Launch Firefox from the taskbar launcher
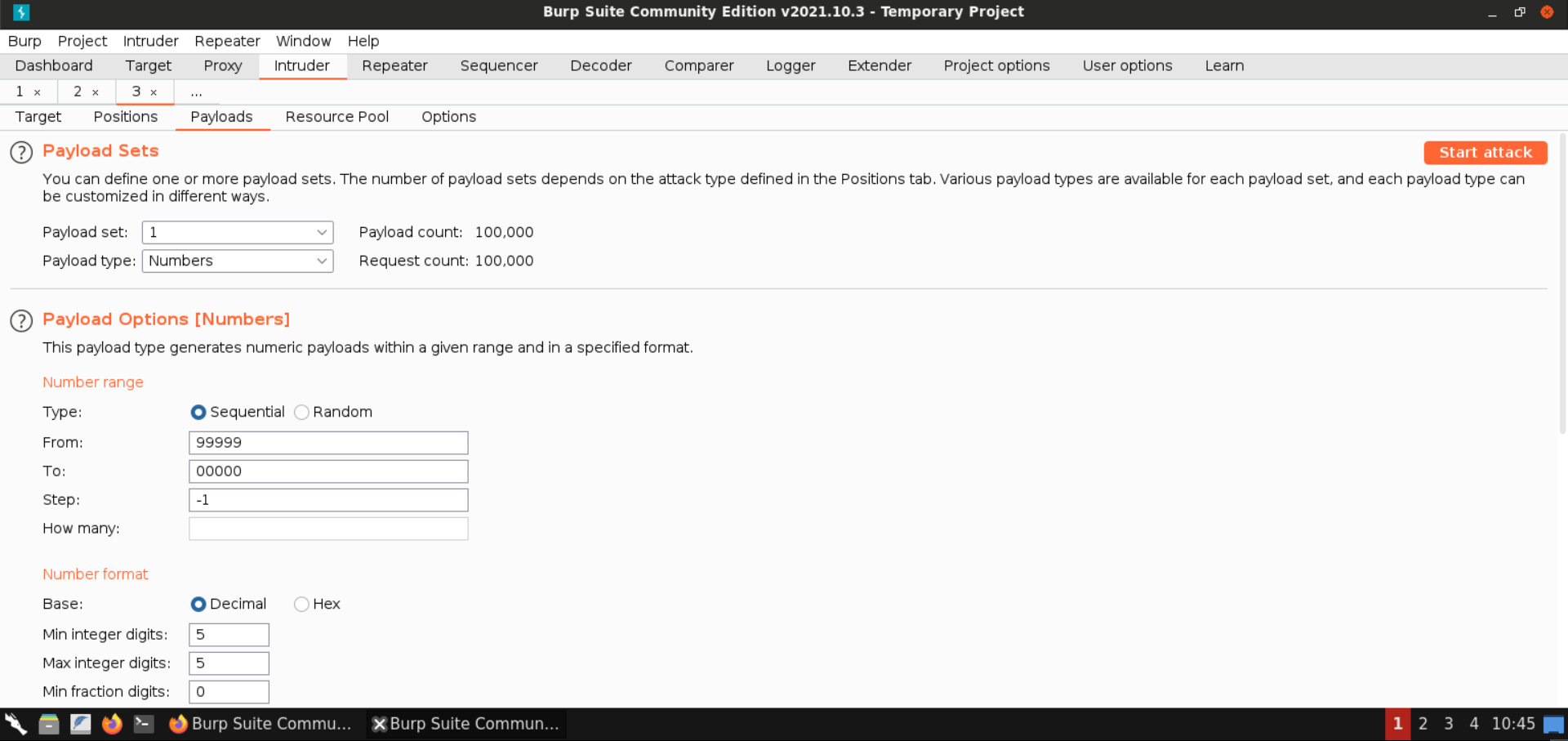1568x741 pixels. pos(112,724)
